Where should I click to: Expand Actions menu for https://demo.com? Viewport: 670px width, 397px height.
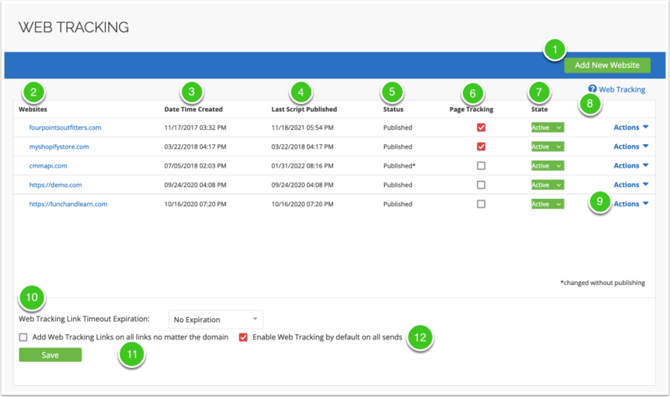[x=631, y=185]
